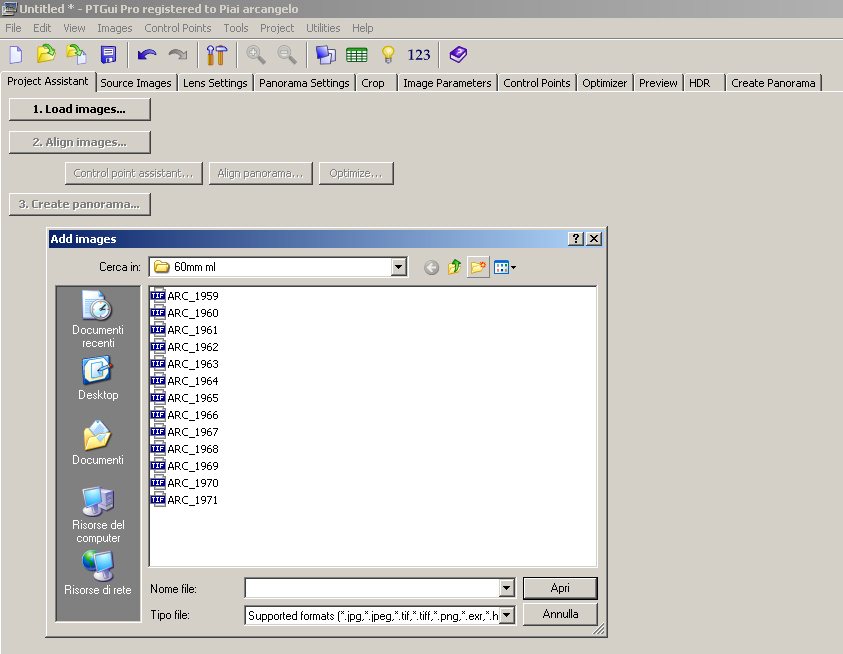Click the Annulla button
843x654 pixels.
[x=560, y=614]
